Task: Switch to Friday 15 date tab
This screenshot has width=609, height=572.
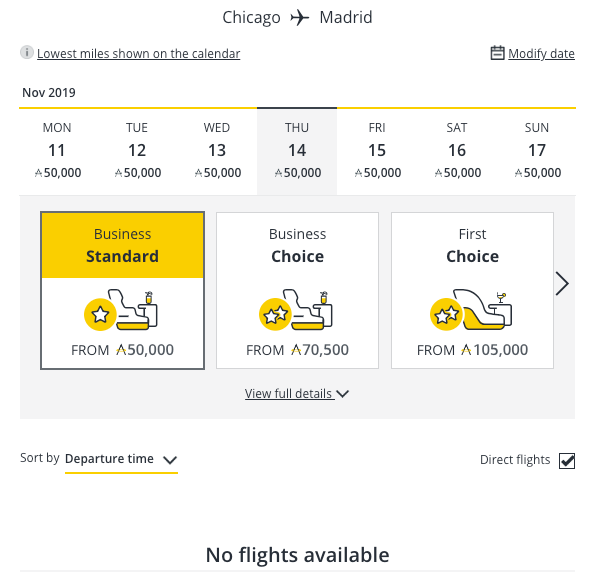Action: pyautogui.click(x=377, y=151)
